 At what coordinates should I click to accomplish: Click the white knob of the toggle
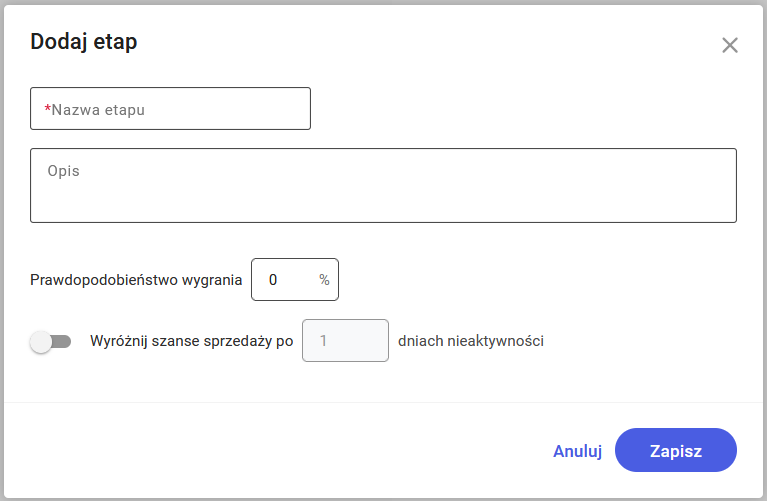click(x=41, y=342)
